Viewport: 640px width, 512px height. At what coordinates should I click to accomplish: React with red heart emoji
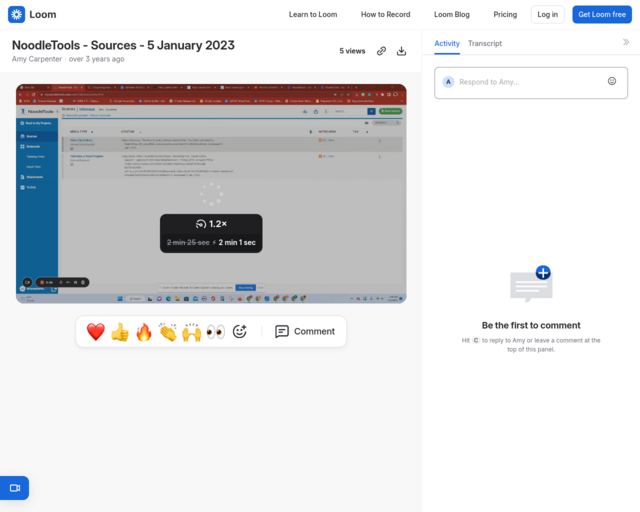click(x=96, y=332)
